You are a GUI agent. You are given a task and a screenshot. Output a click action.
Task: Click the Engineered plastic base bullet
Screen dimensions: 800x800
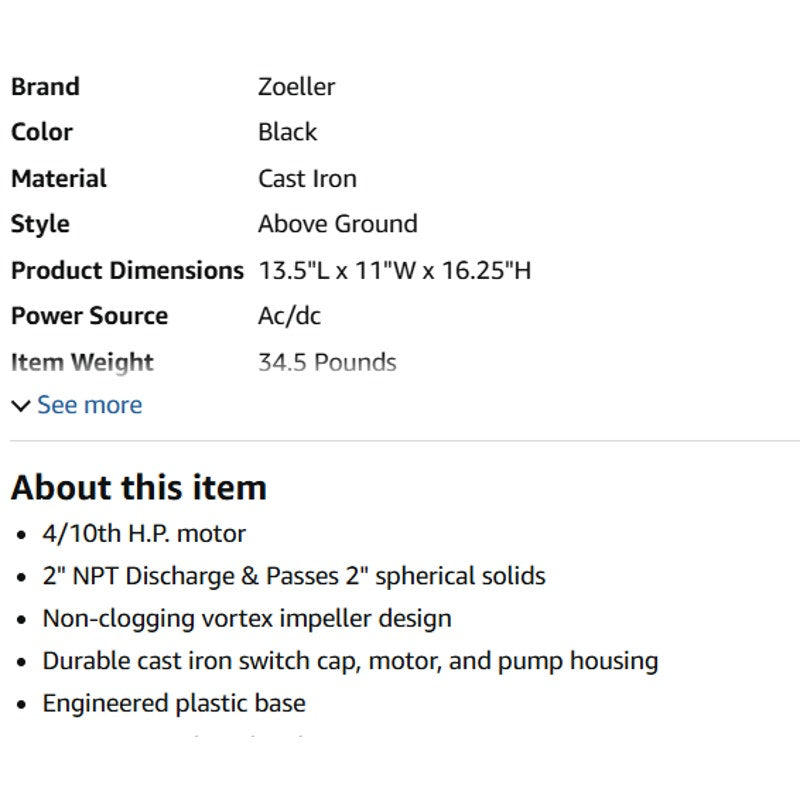pos(174,704)
